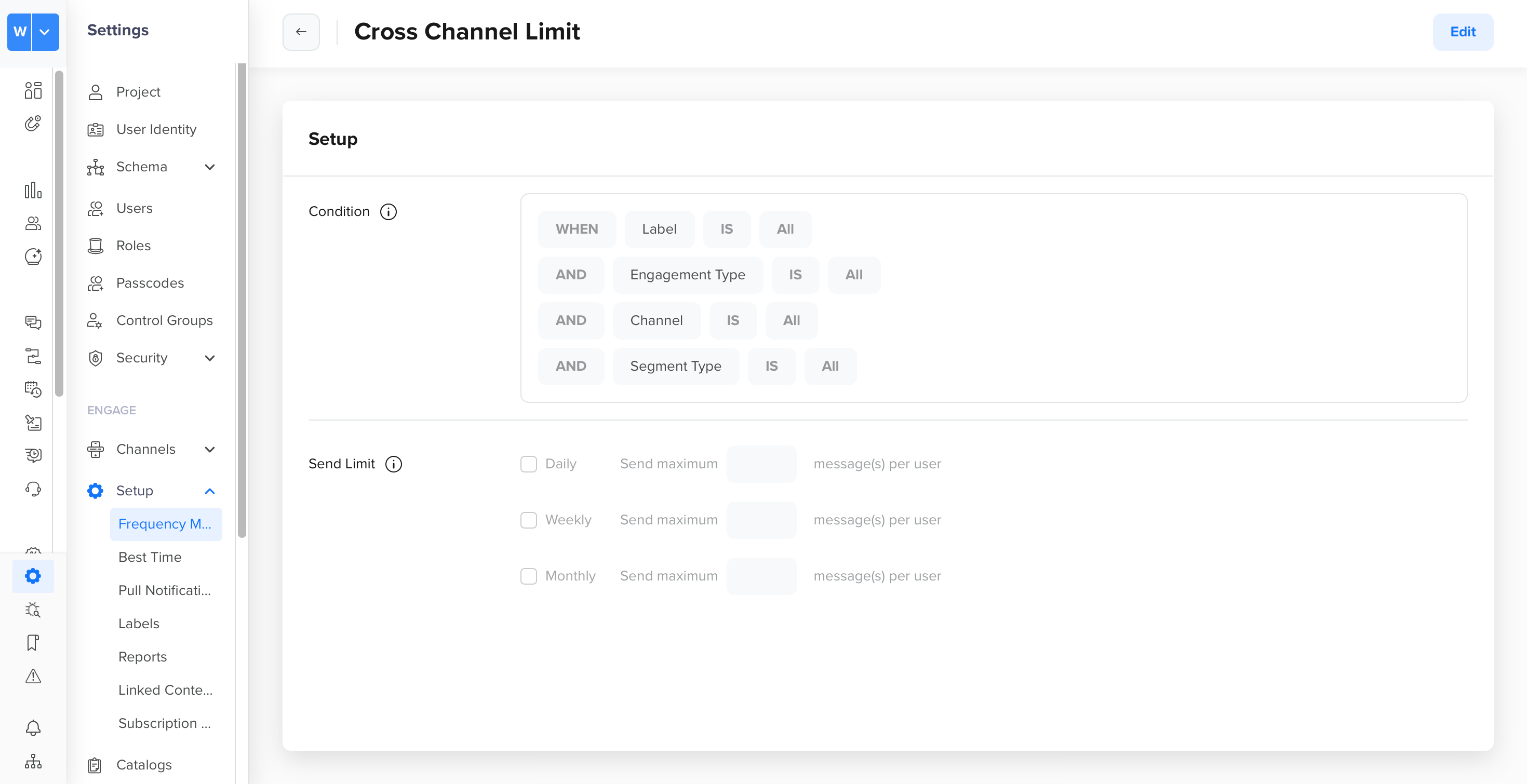Click the Channel condition chip
This screenshot has height=784, width=1527.
[x=656, y=320]
